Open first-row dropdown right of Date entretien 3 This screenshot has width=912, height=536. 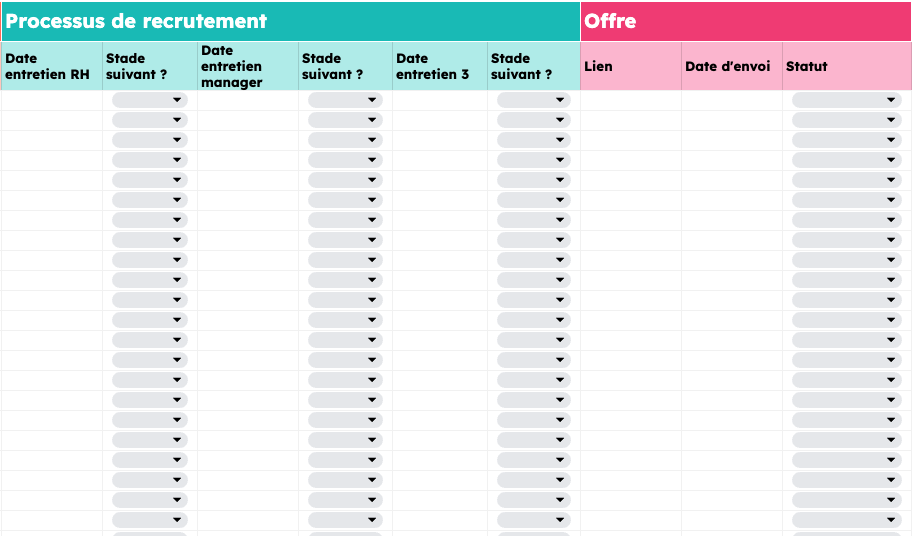[x=534, y=100]
